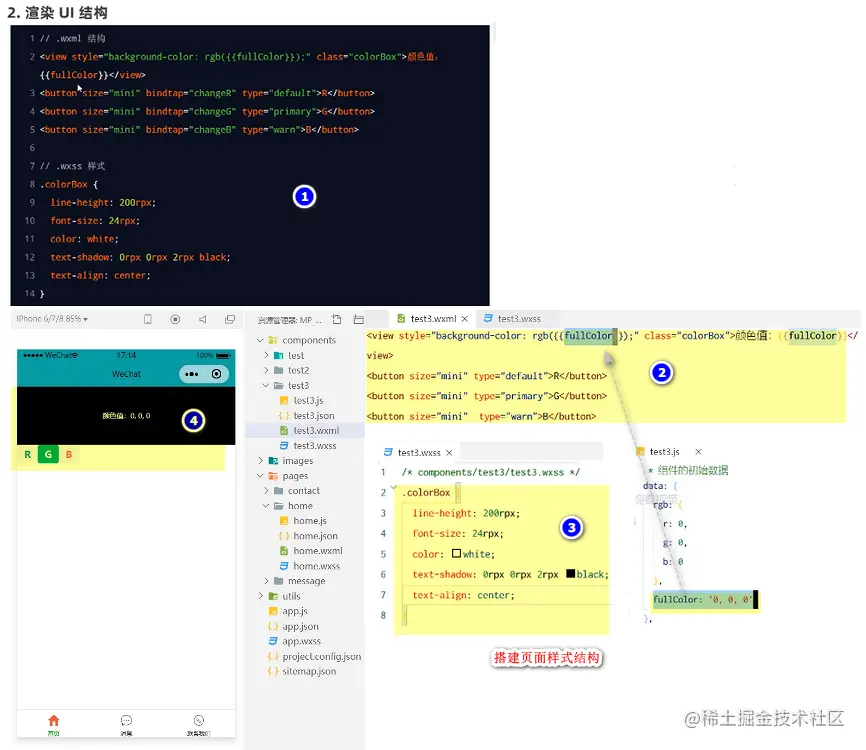The width and height of the screenshot is (866, 750).
Task: Tap the B warn button in the simulator
Action: (x=69, y=455)
